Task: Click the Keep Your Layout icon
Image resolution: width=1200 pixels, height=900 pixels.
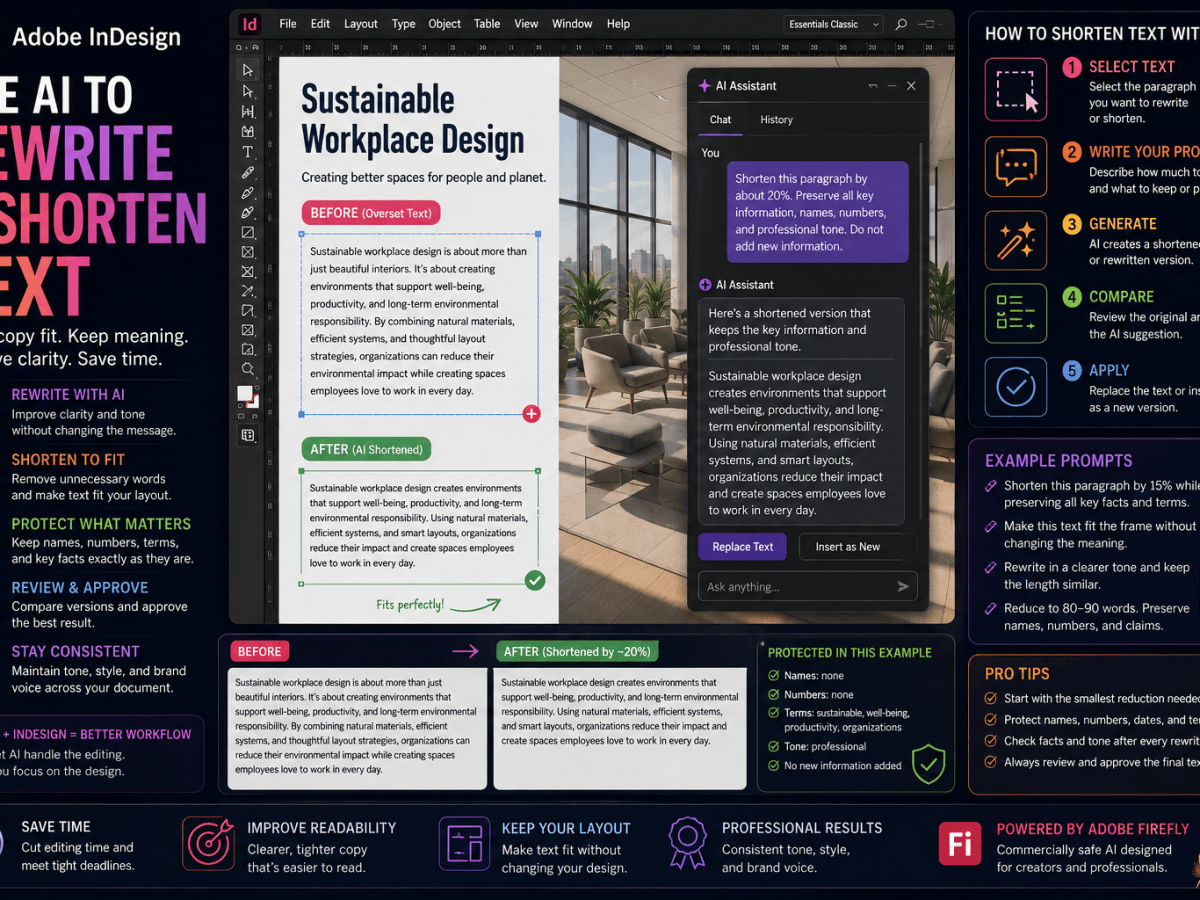Action: click(465, 843)
